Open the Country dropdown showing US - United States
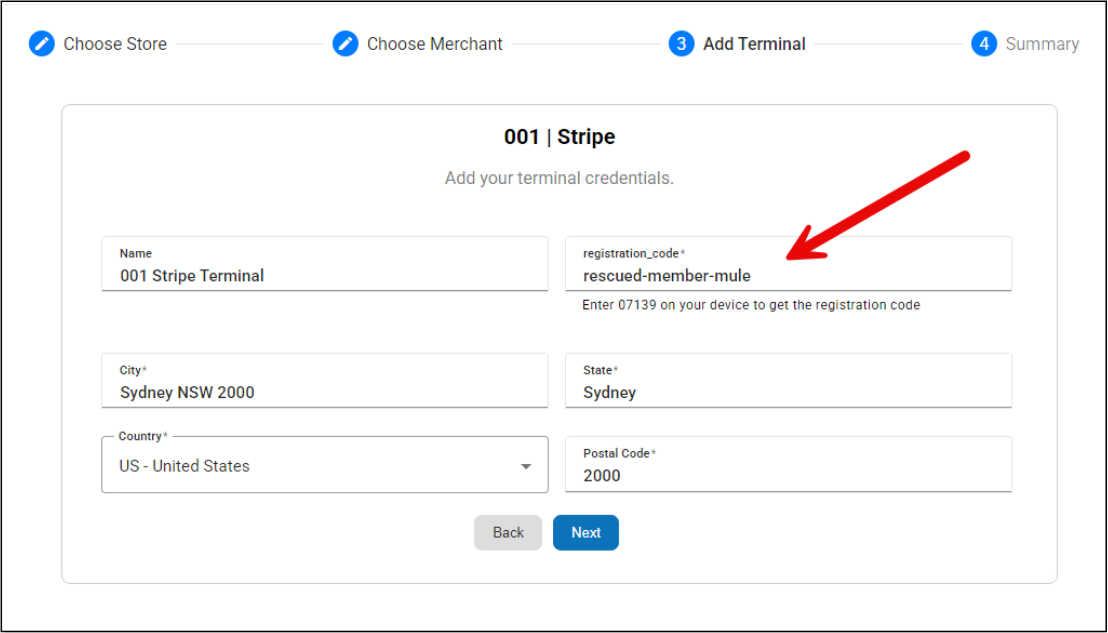This screenshot has height=633, width=1108. [310, 466]
